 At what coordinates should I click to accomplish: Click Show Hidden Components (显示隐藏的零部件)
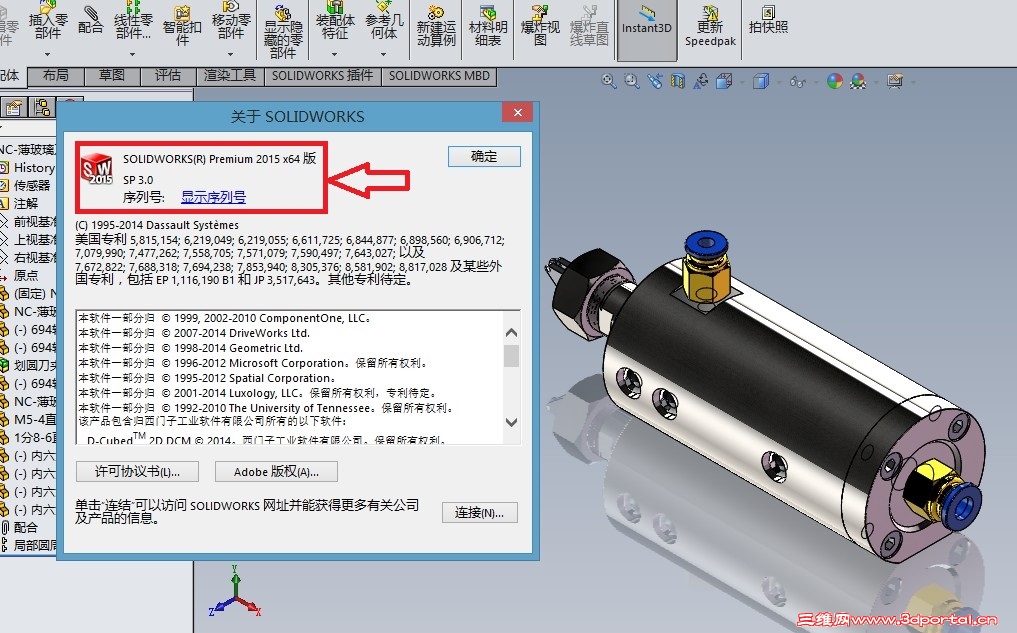click(x=283, y=32)
